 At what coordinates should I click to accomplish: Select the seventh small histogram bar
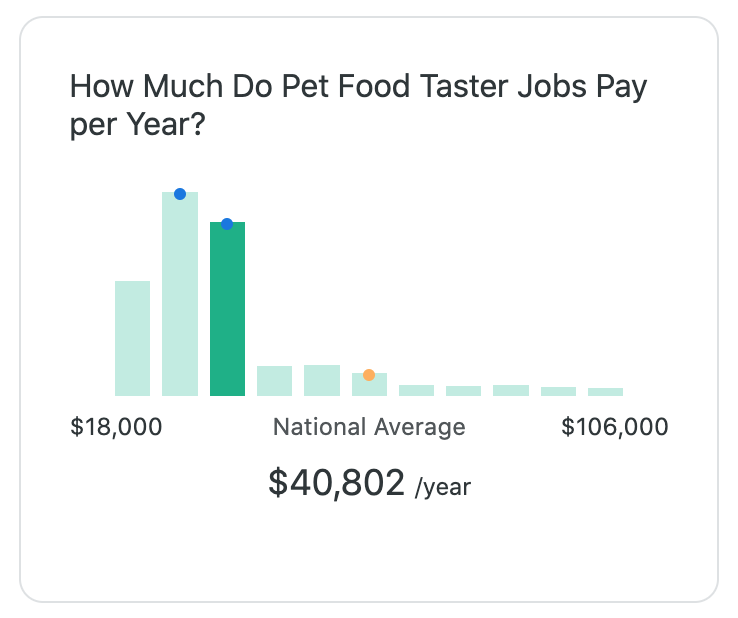(417, 391)
